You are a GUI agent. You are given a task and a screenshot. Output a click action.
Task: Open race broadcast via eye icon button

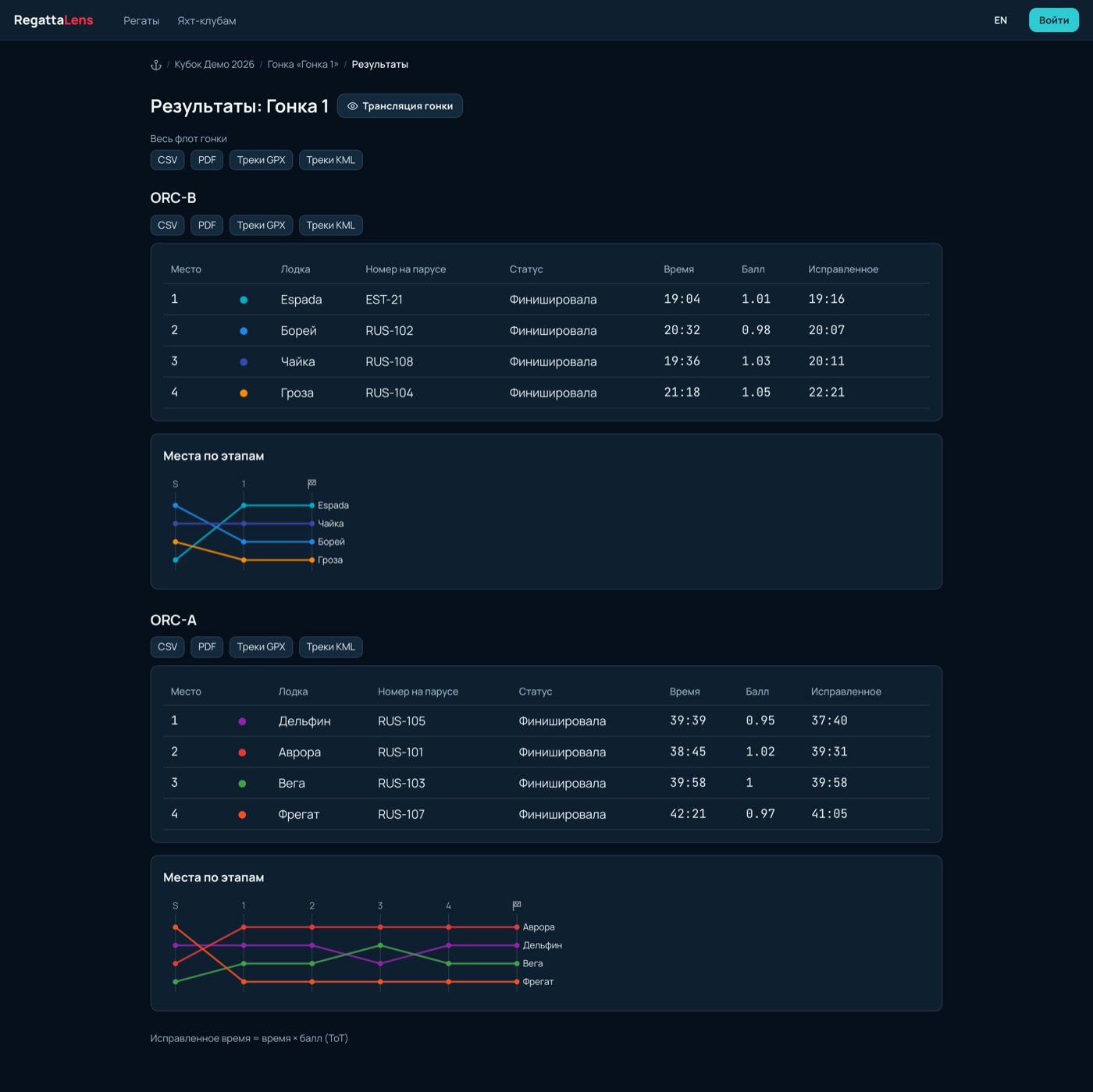click(400, 106)
